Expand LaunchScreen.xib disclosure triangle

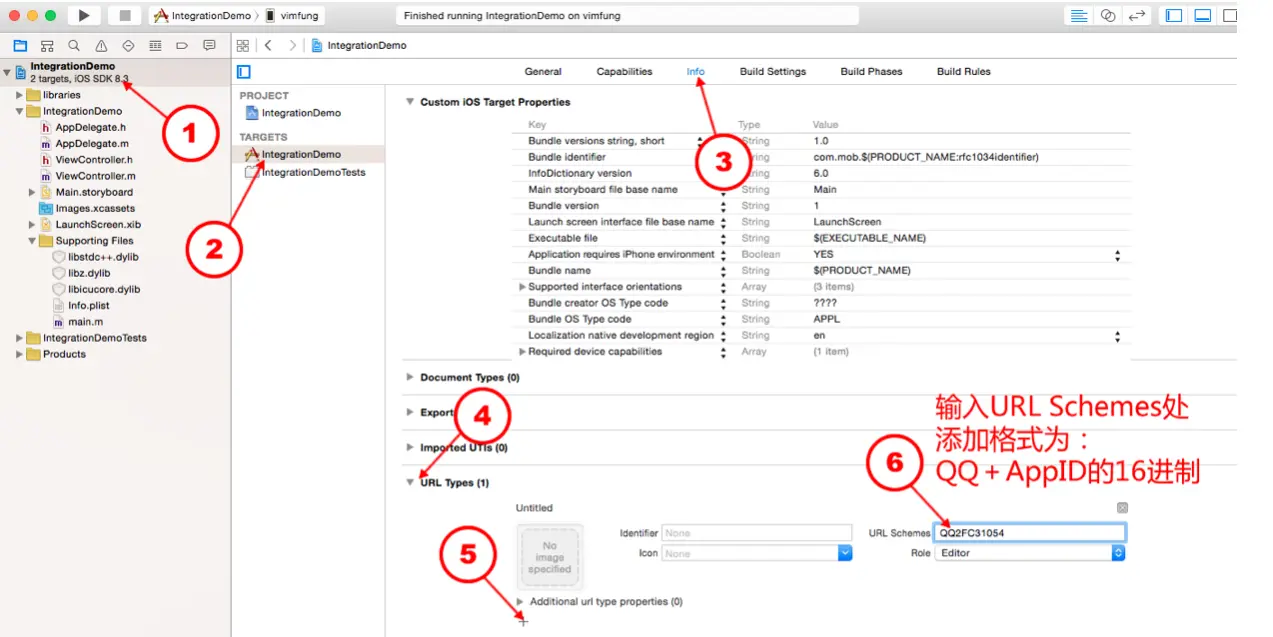pyautogui.click(x=32, y=224)
